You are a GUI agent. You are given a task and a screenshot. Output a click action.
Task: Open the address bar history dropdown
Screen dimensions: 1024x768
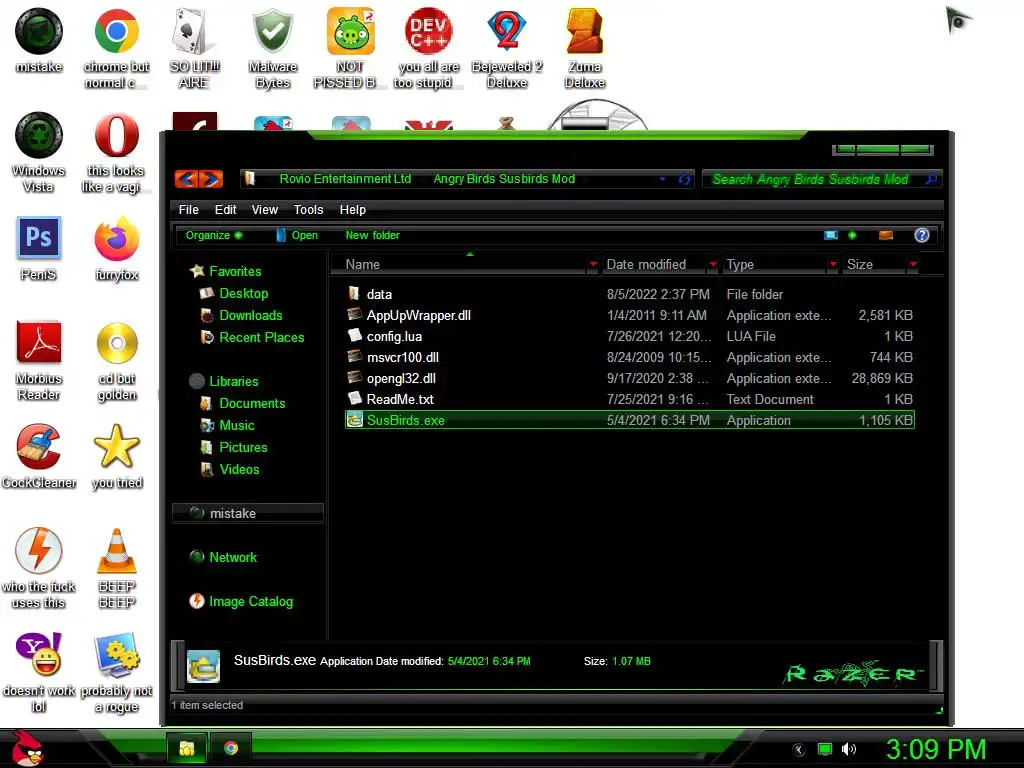[x=662, y=179]
